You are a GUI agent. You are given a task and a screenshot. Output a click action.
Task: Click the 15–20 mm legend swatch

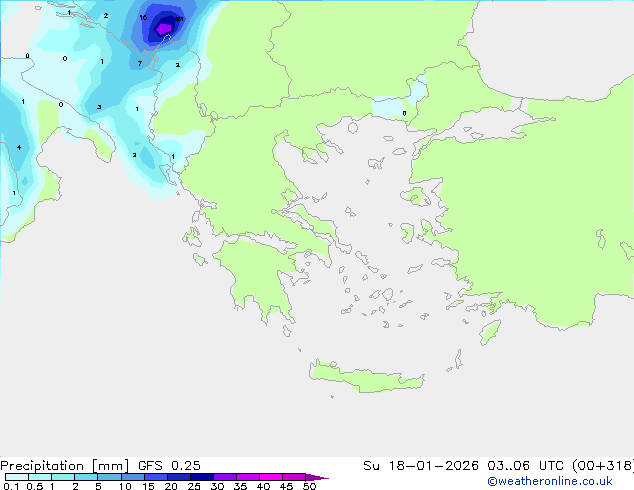pos(156,477)
